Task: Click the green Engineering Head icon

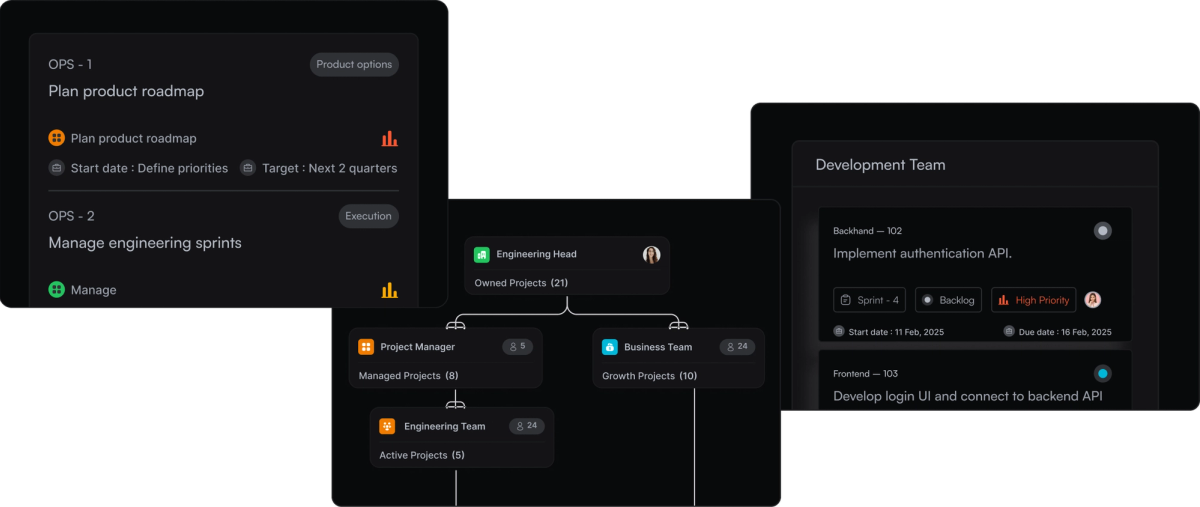Action: pos(481,255)
